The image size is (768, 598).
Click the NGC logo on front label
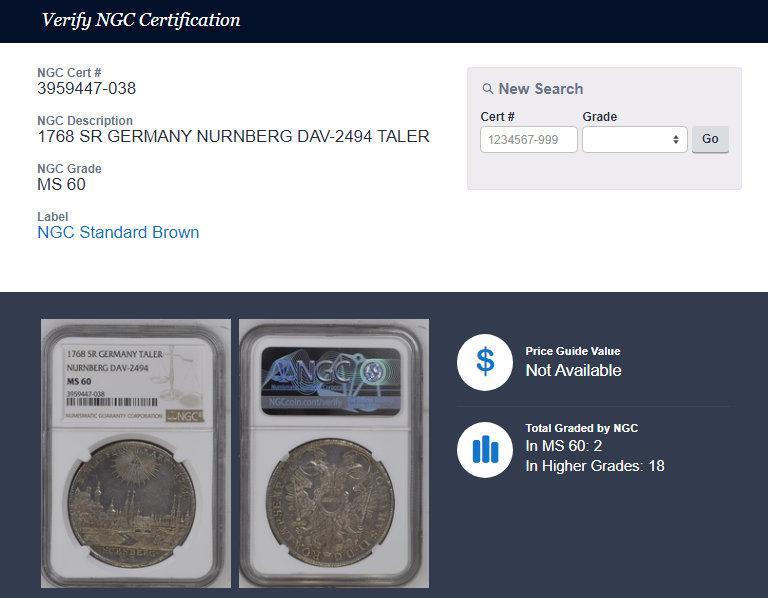pyautogui.click(x=185, y=416)
